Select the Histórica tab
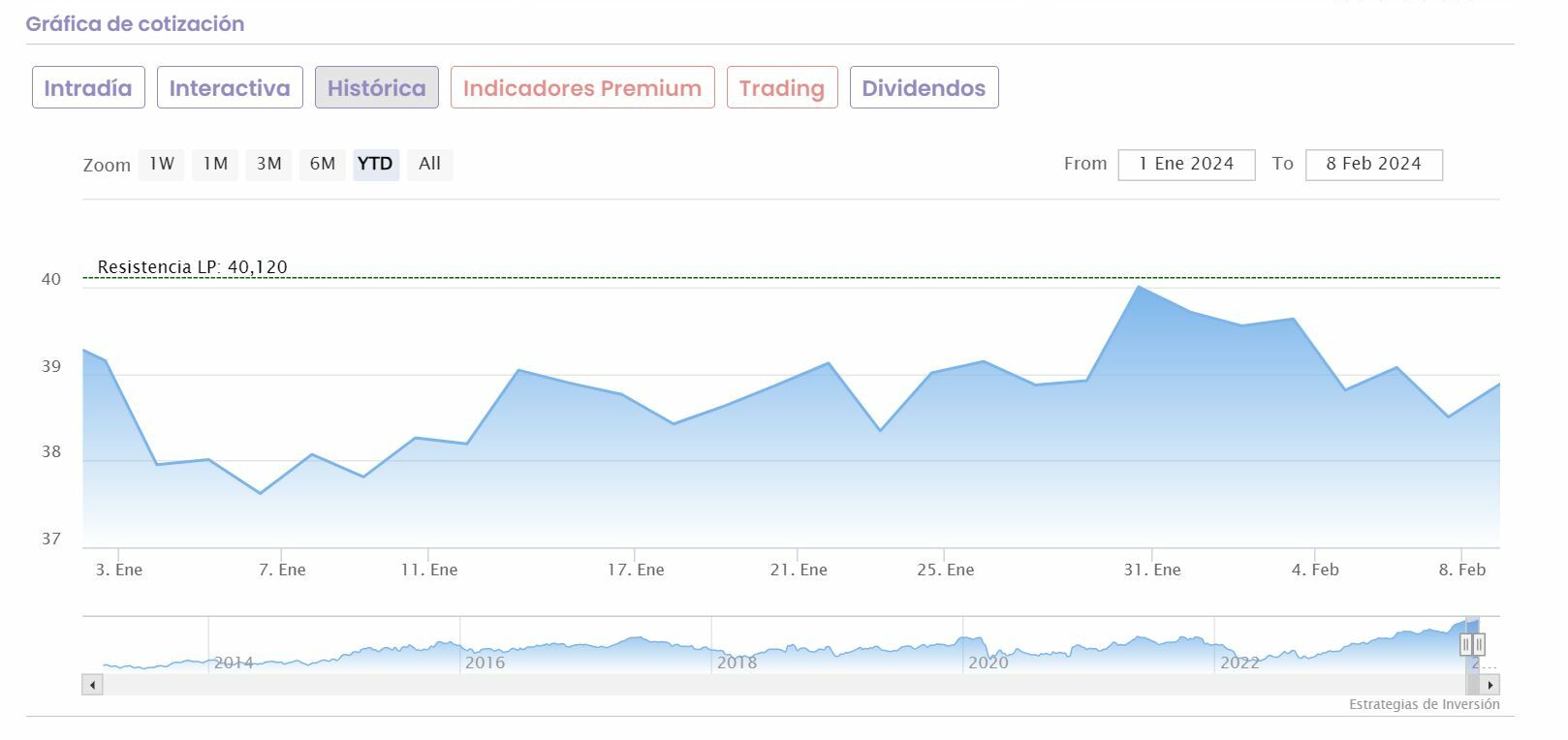 (376, 88)
